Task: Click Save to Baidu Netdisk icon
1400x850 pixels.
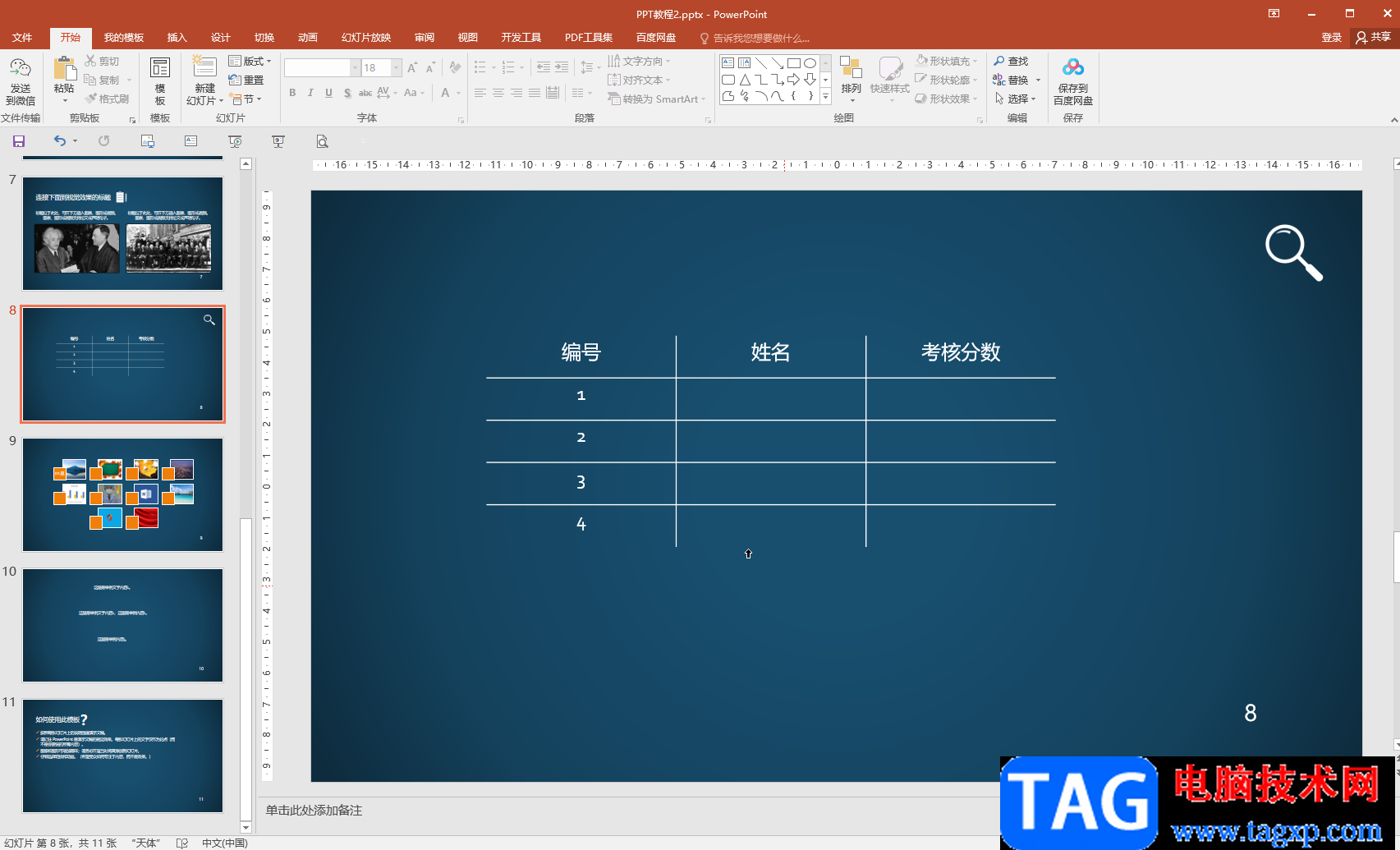Action: (1073, 67)
